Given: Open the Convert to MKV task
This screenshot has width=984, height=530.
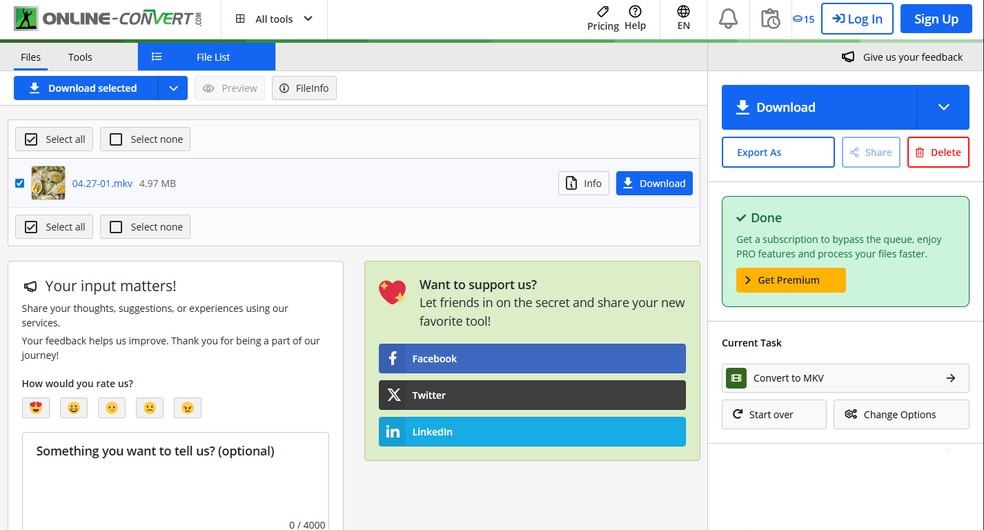Looking at the screenshot, I should click(x=845, y=378).
